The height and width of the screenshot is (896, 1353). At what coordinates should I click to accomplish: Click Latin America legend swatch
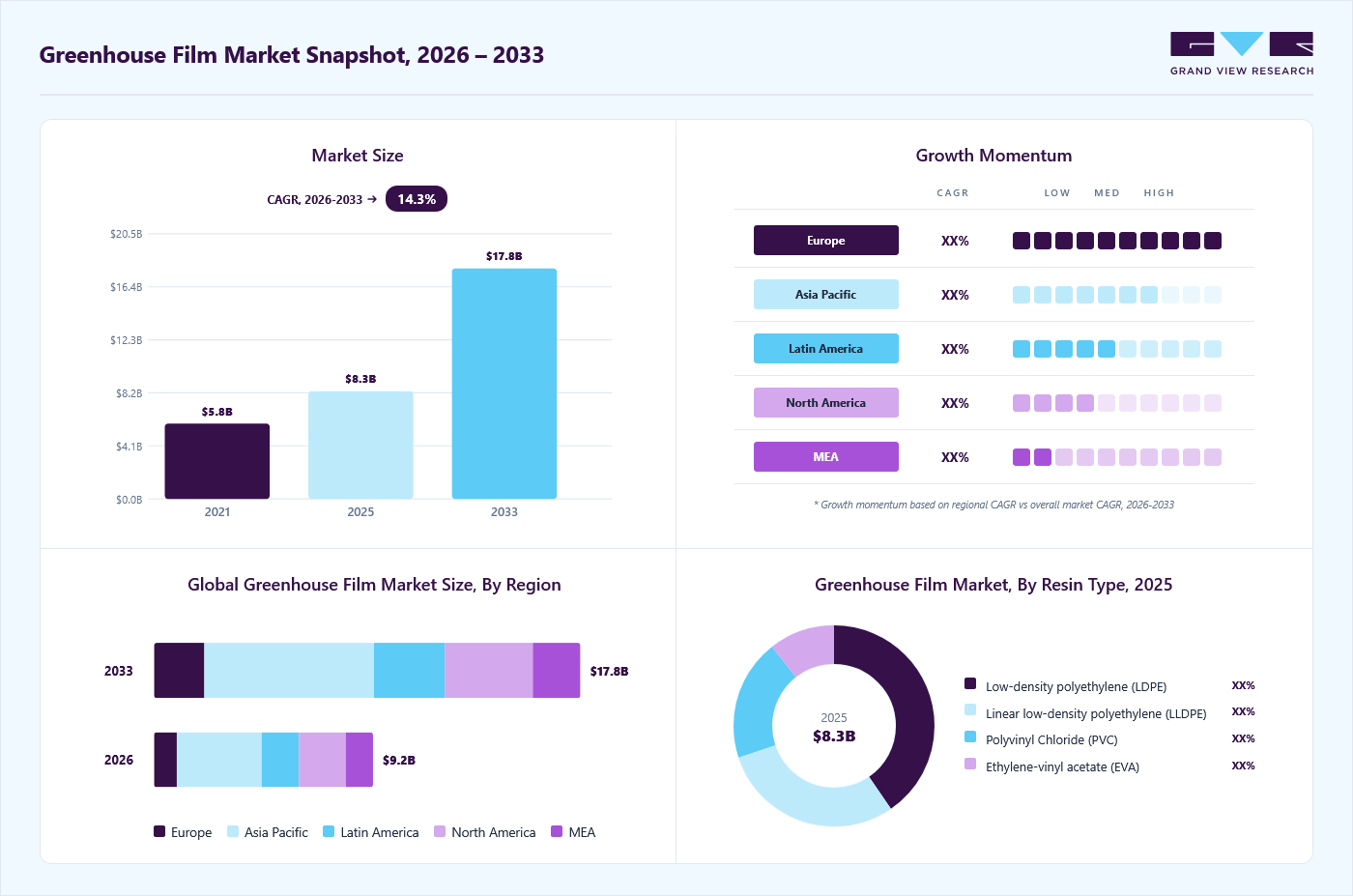tap(329, 831)
